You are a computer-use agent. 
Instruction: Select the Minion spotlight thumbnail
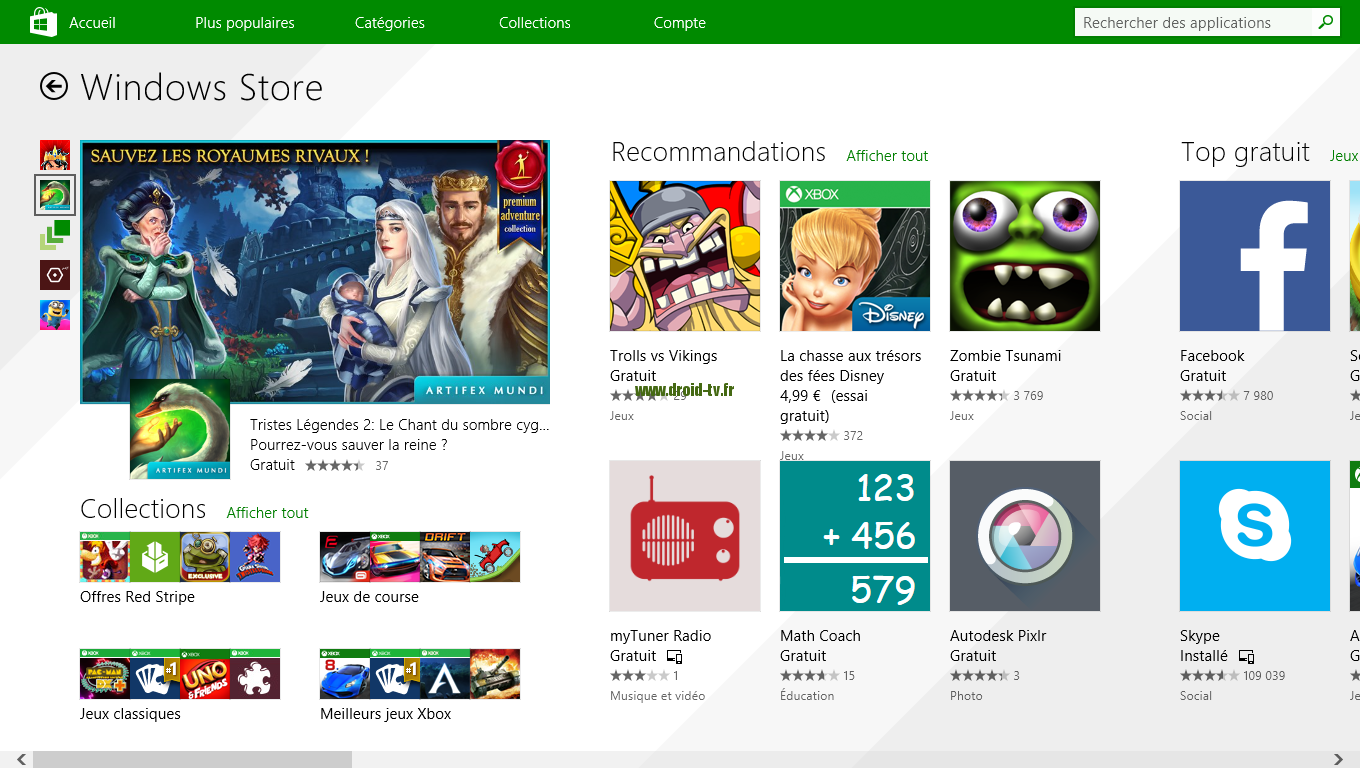click(55, 315)
